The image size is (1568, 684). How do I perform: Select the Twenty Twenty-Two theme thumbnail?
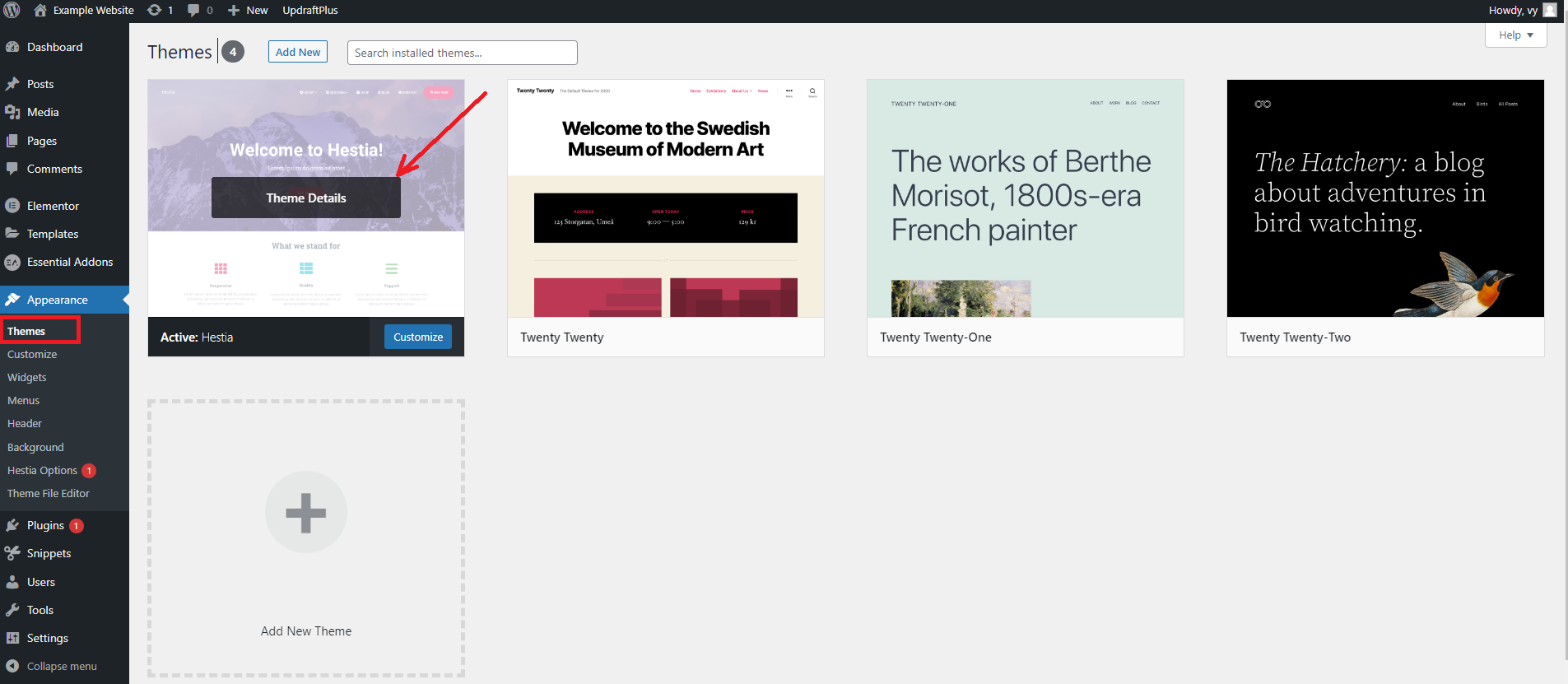tap(1385, 198)
